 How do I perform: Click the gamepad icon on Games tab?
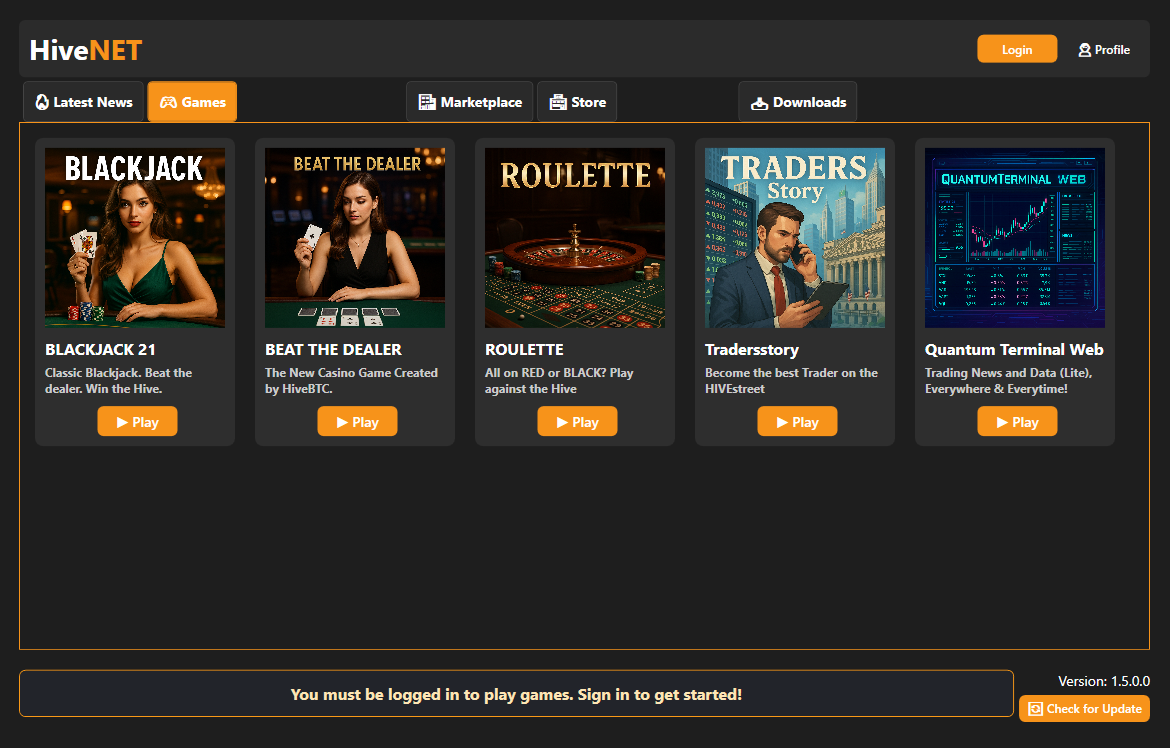tap(168, 102)
